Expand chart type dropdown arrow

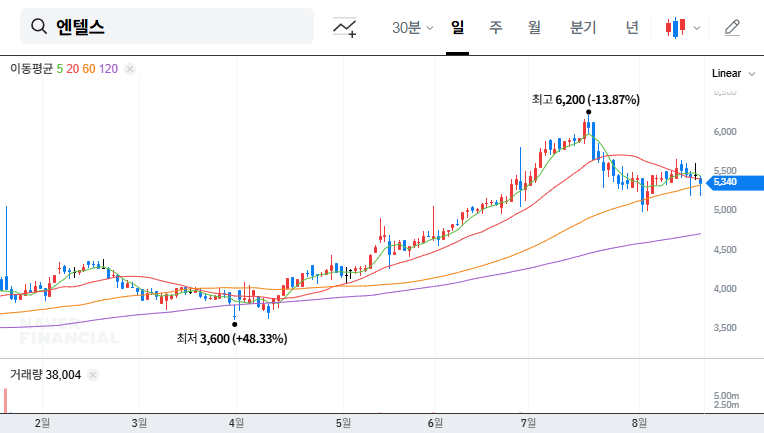(697, 28)
